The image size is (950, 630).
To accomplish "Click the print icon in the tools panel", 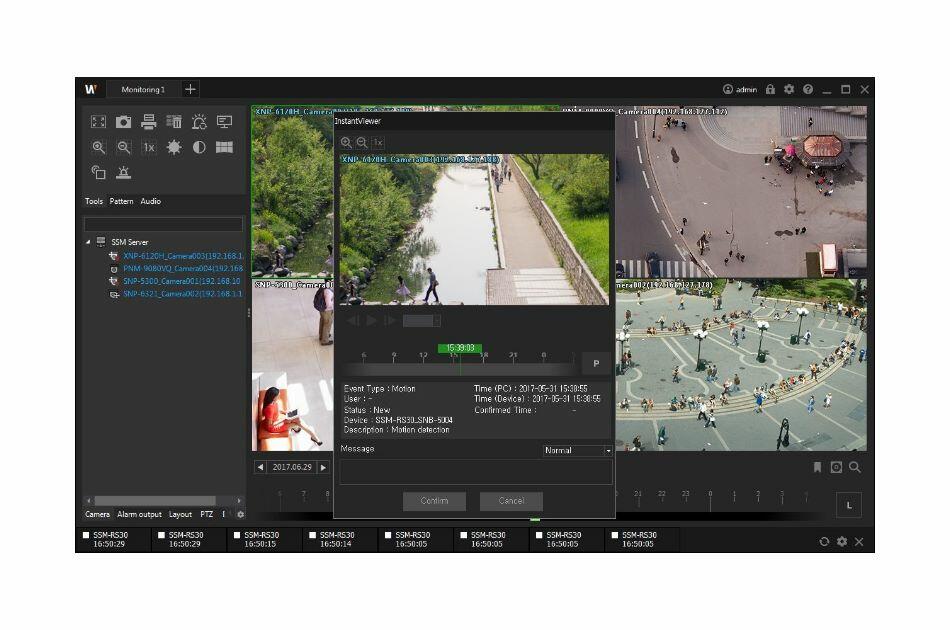I will pos(148,122).
